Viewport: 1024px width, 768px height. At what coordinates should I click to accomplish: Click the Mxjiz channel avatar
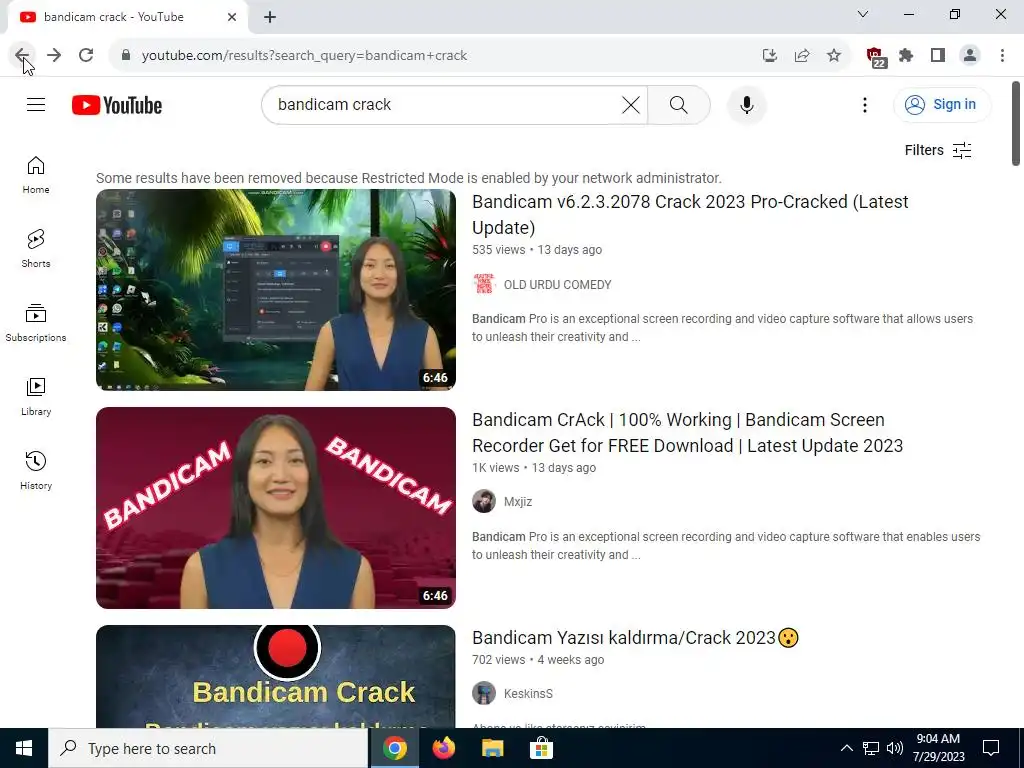click(x=484, y=502)
